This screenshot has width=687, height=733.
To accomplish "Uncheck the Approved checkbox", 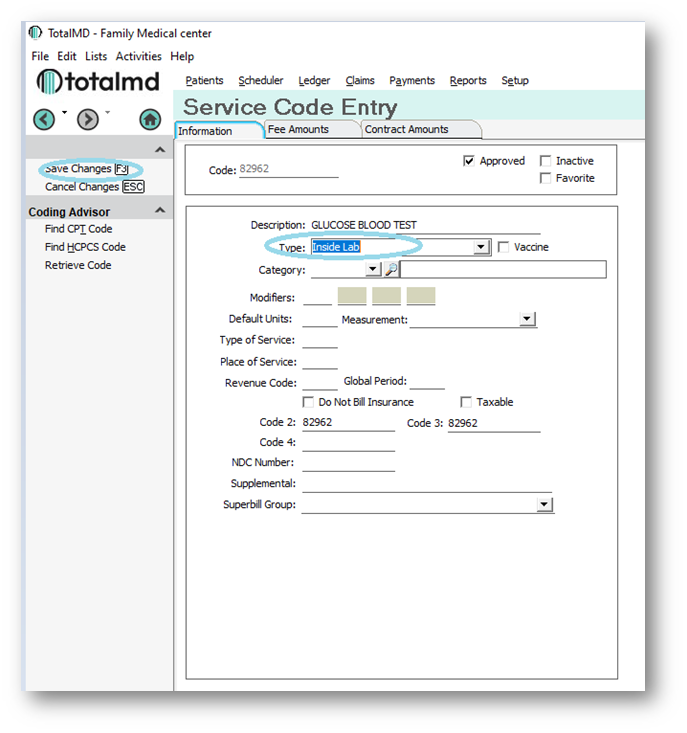I will point(469,161).
